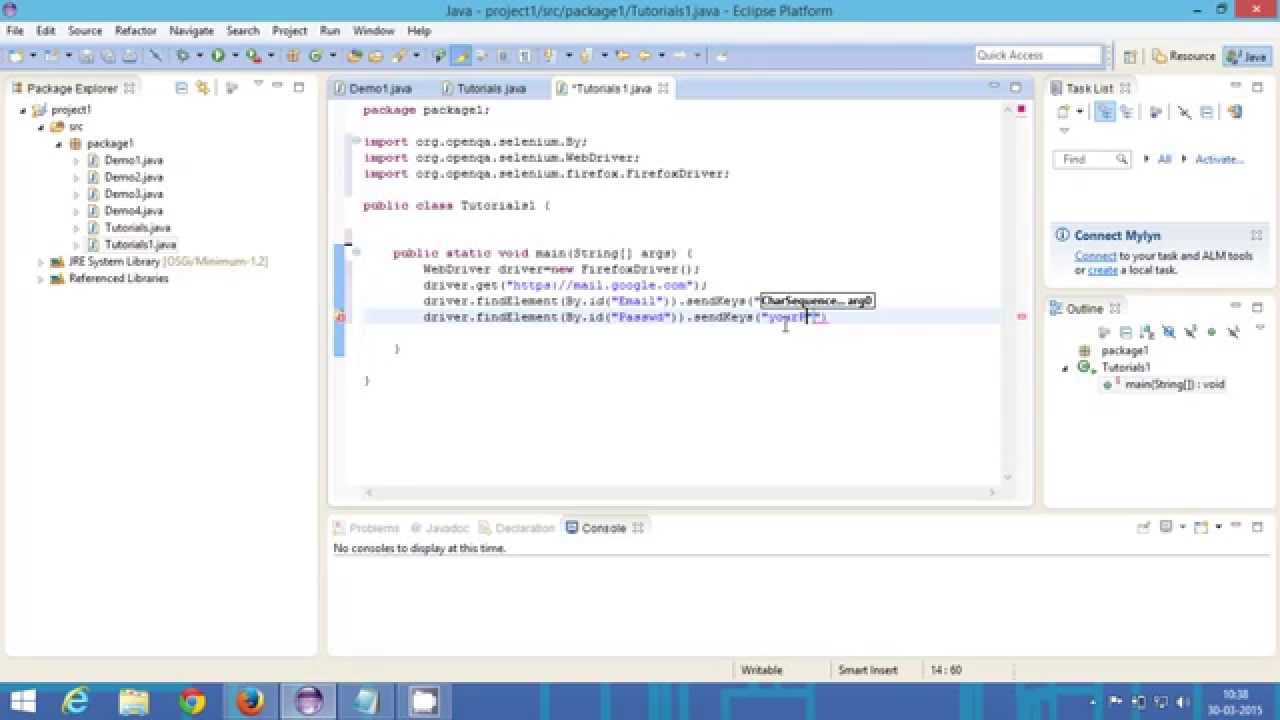Open the Debug button dropdown arrow
Viewport: 1280px width, 720px height.
tap(199, 56)
